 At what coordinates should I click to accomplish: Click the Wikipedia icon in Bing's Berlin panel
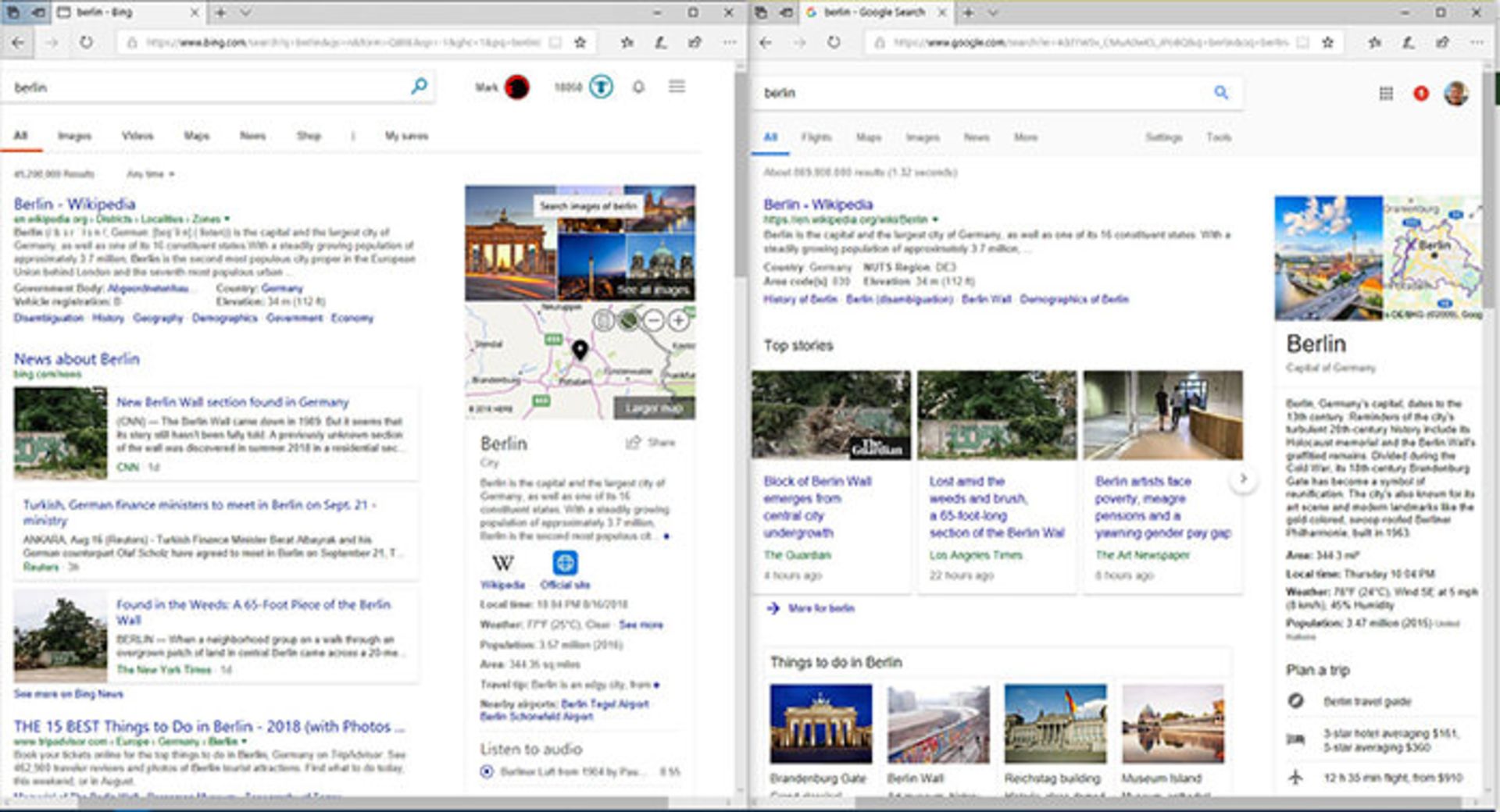tap(502, 563)
